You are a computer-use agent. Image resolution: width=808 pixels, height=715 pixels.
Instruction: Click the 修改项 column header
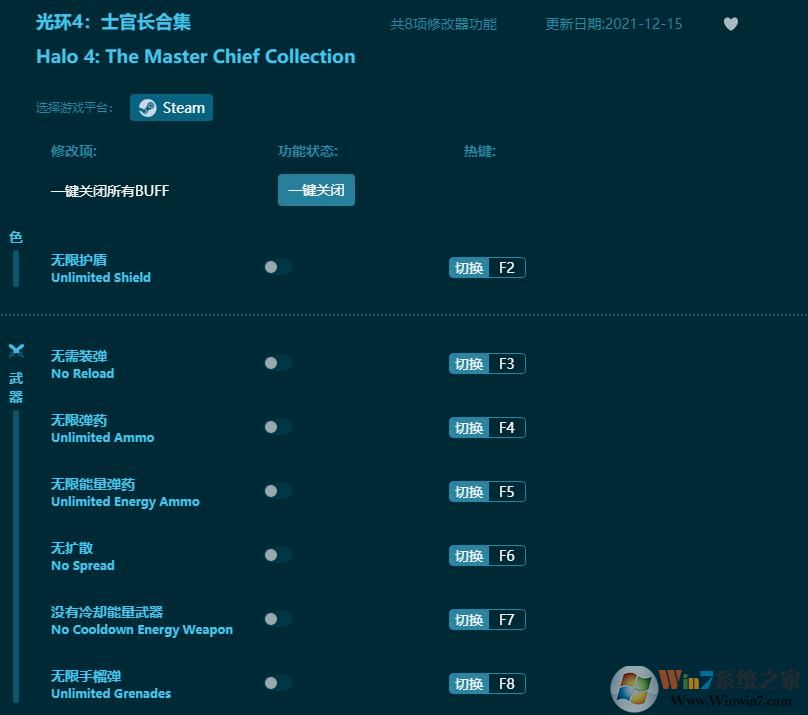click(x=74, y=151)
